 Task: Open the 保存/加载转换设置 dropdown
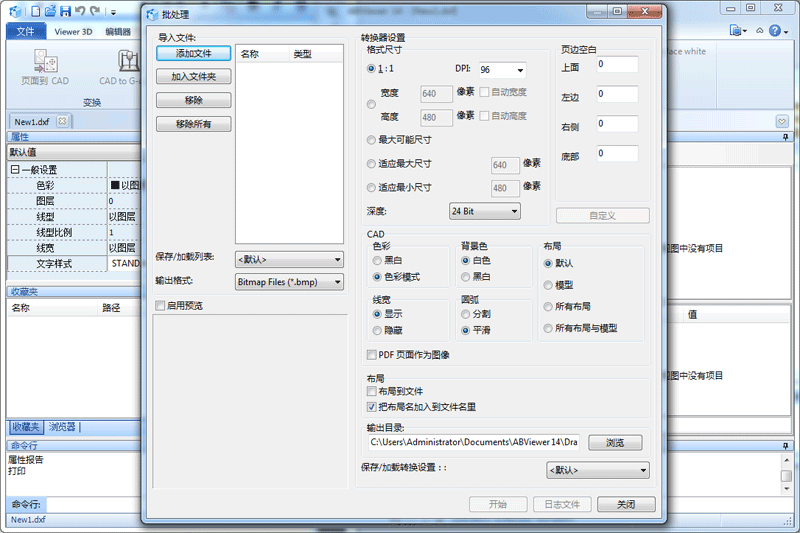tap(598, 470)
